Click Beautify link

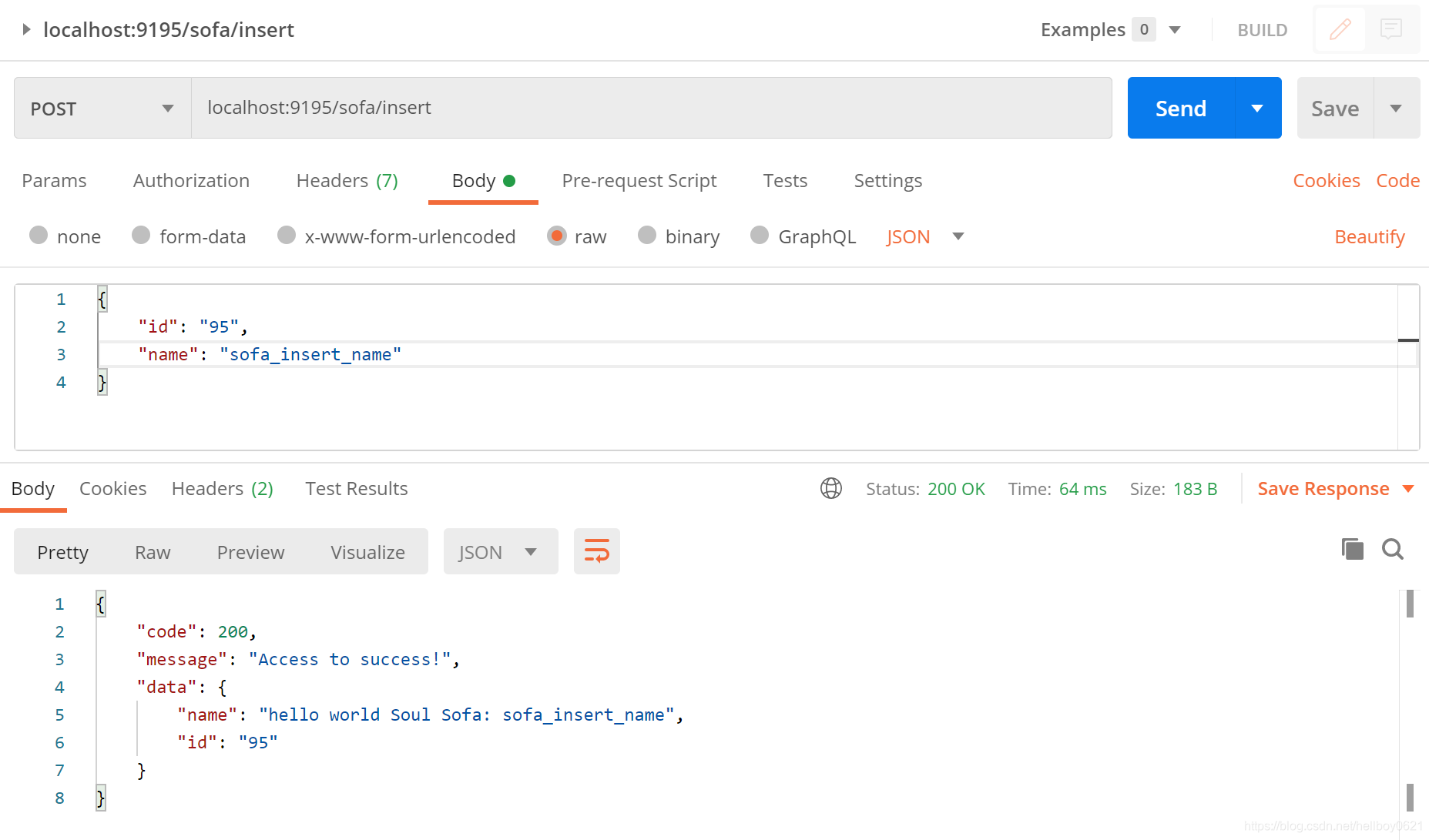[x=1369, y=236]
